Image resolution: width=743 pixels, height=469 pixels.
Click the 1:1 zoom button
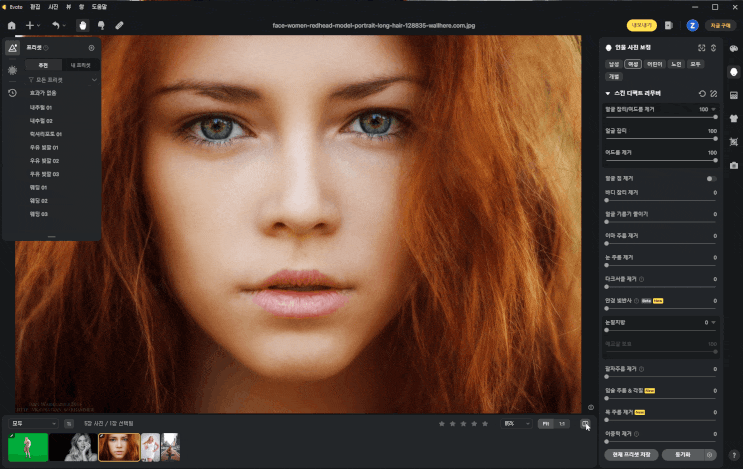[x=562, y=424]
